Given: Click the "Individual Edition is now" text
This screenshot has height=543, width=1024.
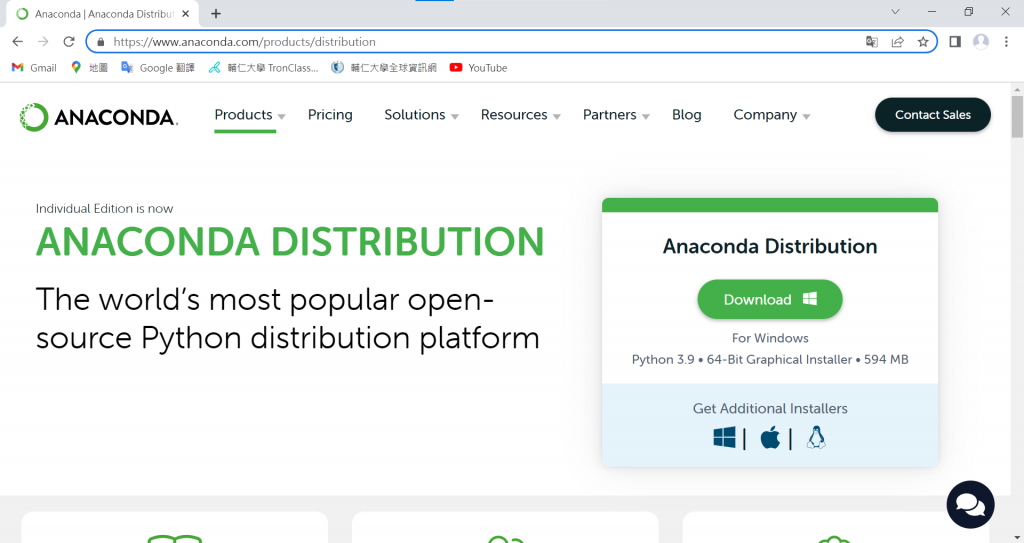Looking at the screenshot, I should point(104,208).
